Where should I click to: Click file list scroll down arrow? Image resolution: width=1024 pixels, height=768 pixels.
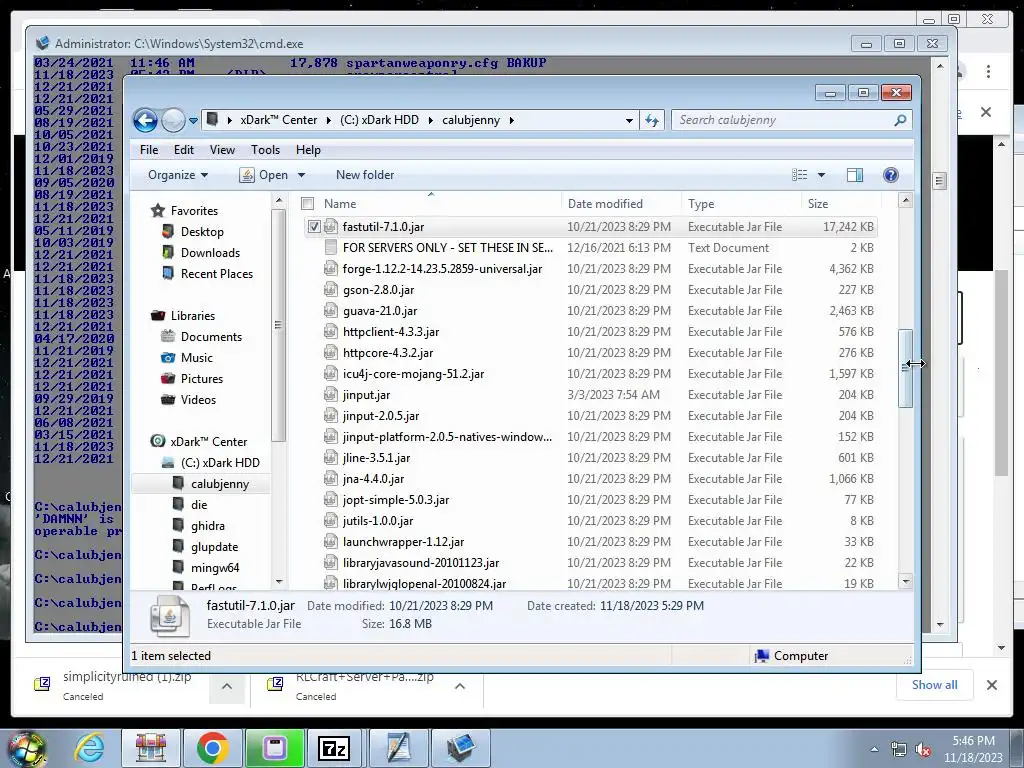pyautogui.click(x=905, y=581)
